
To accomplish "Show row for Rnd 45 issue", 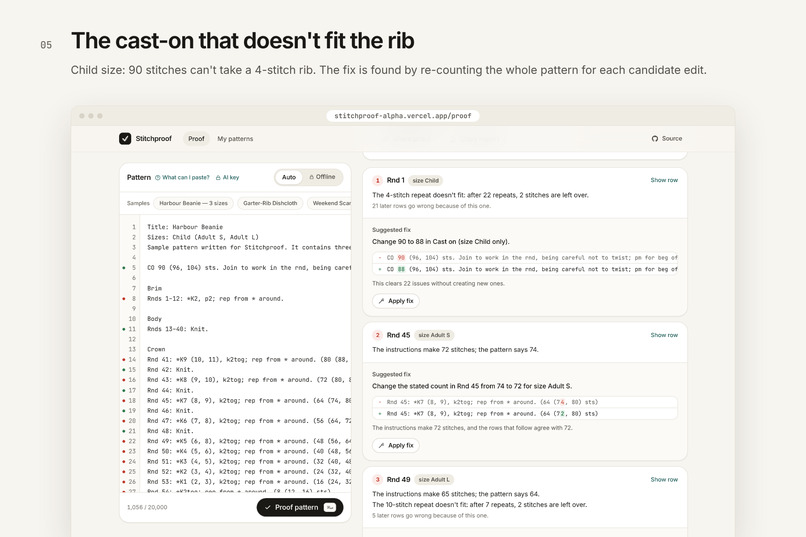I will click(x=664, y=335).
